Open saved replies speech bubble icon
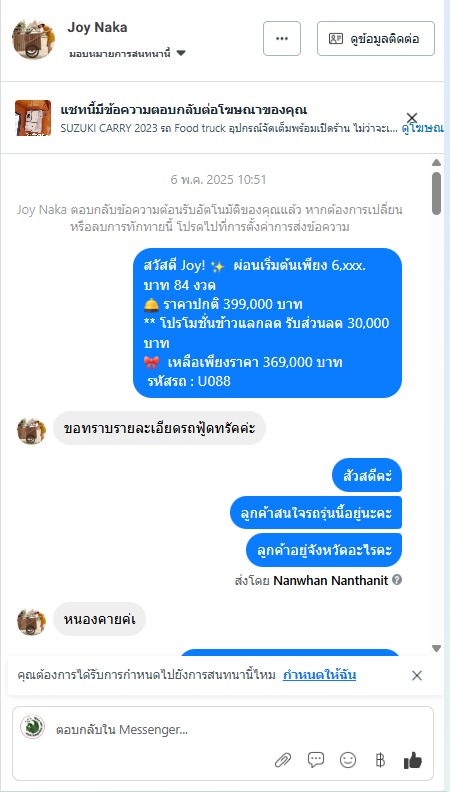 coord(316,760)
